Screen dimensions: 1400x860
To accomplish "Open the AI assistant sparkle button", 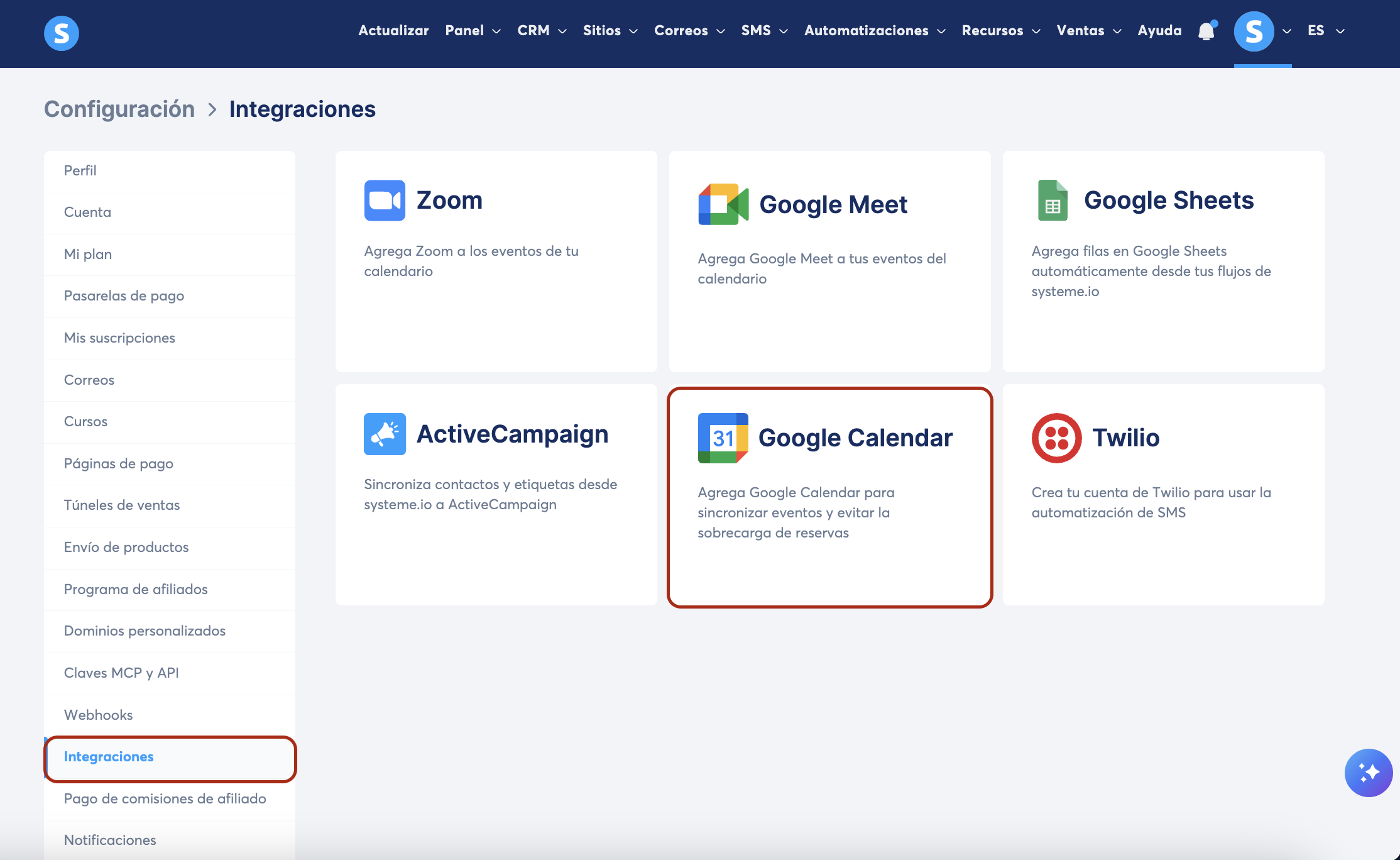I will (1369, 773).
